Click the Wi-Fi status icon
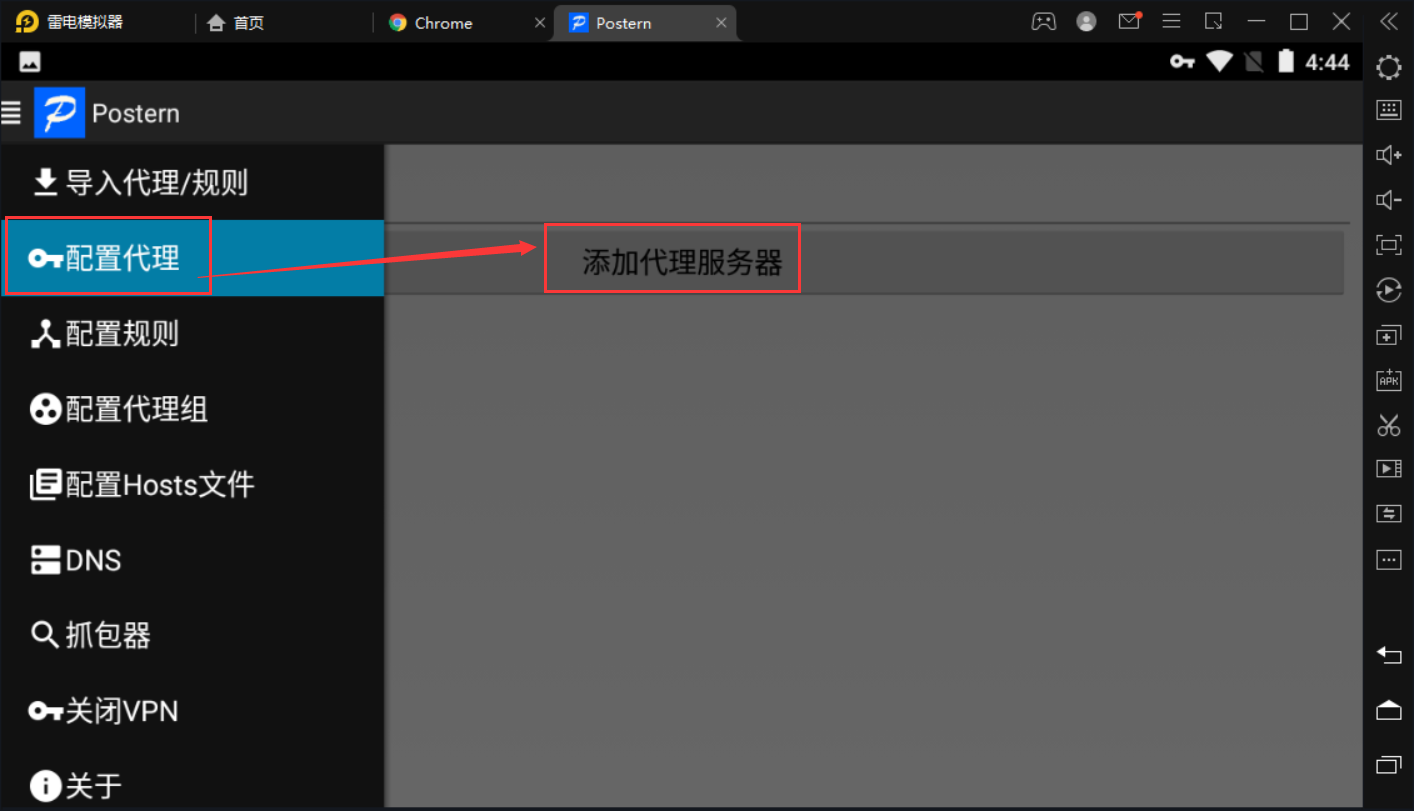The image size is (1414, 811). [x=1219, y=62]
